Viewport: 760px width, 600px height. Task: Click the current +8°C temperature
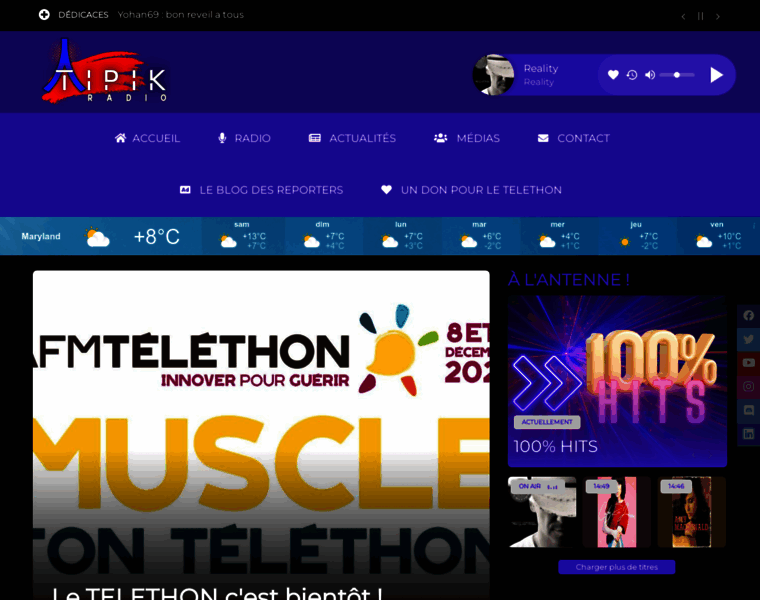point(157,237)
